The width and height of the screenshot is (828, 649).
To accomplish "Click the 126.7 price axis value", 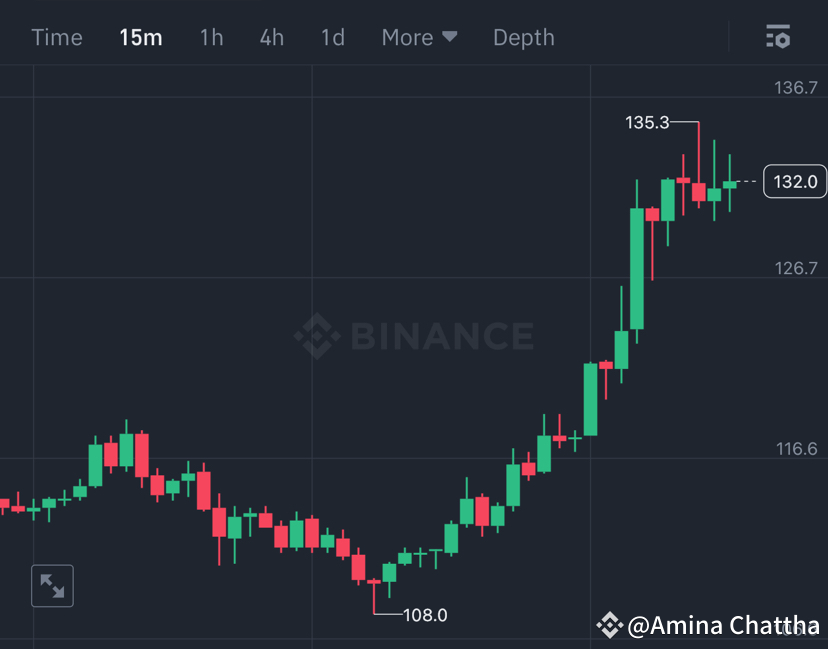I will 796,268.
